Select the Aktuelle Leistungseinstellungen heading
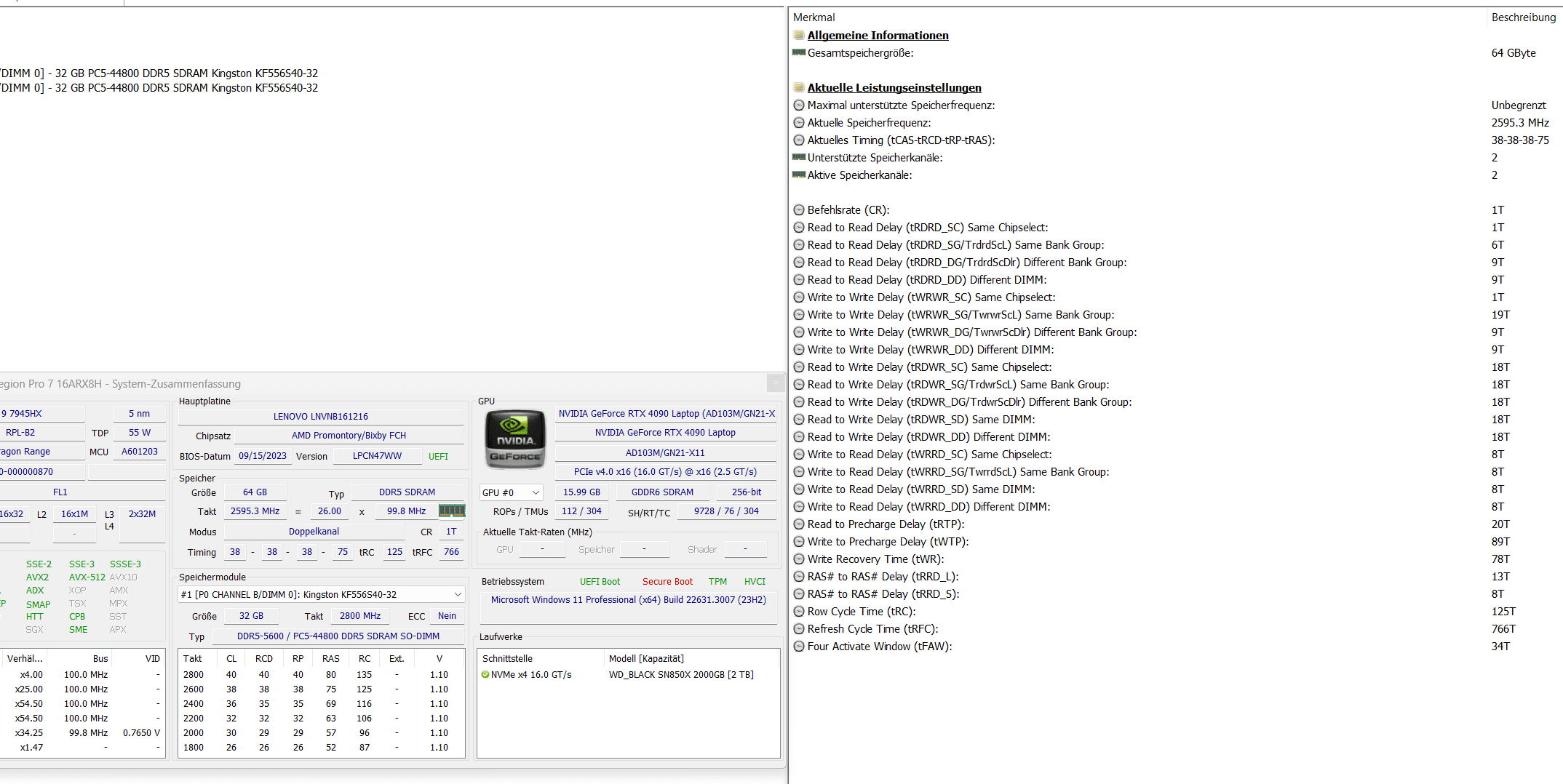Image resolution: width=1563 pixels, height=784 pixels. pos(894,87)
